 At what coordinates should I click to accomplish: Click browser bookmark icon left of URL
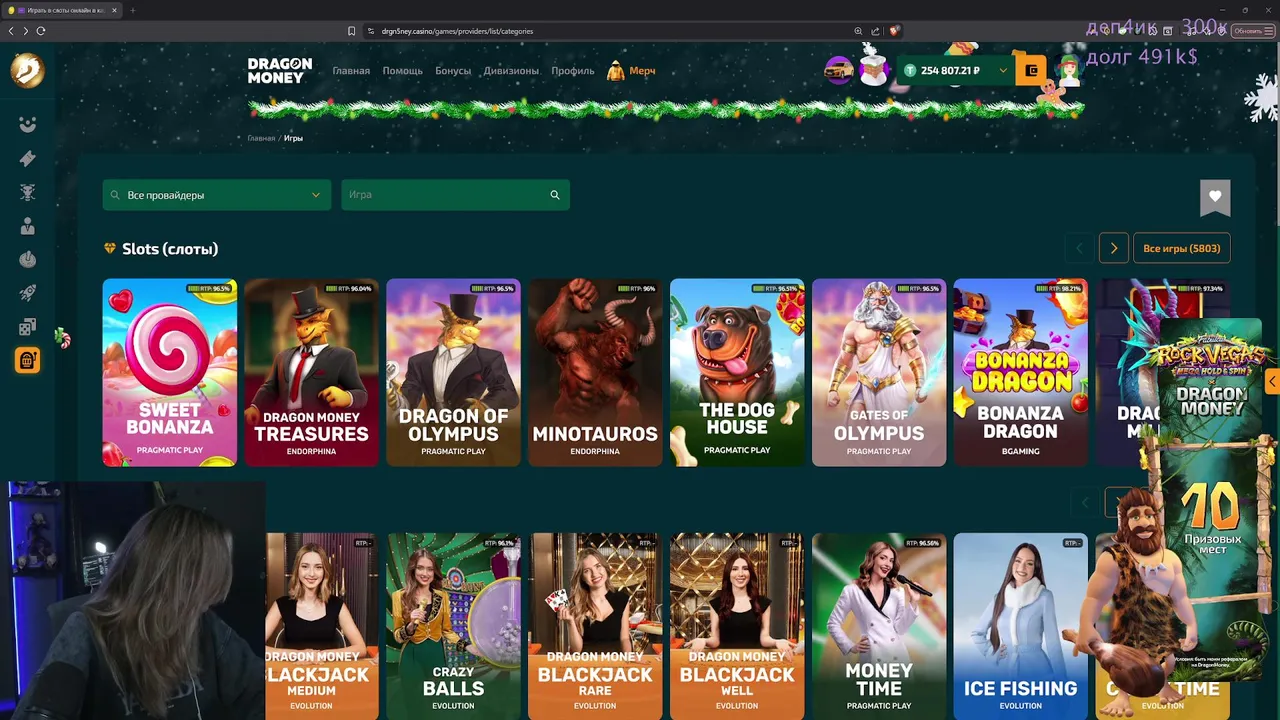click(351, 31)
